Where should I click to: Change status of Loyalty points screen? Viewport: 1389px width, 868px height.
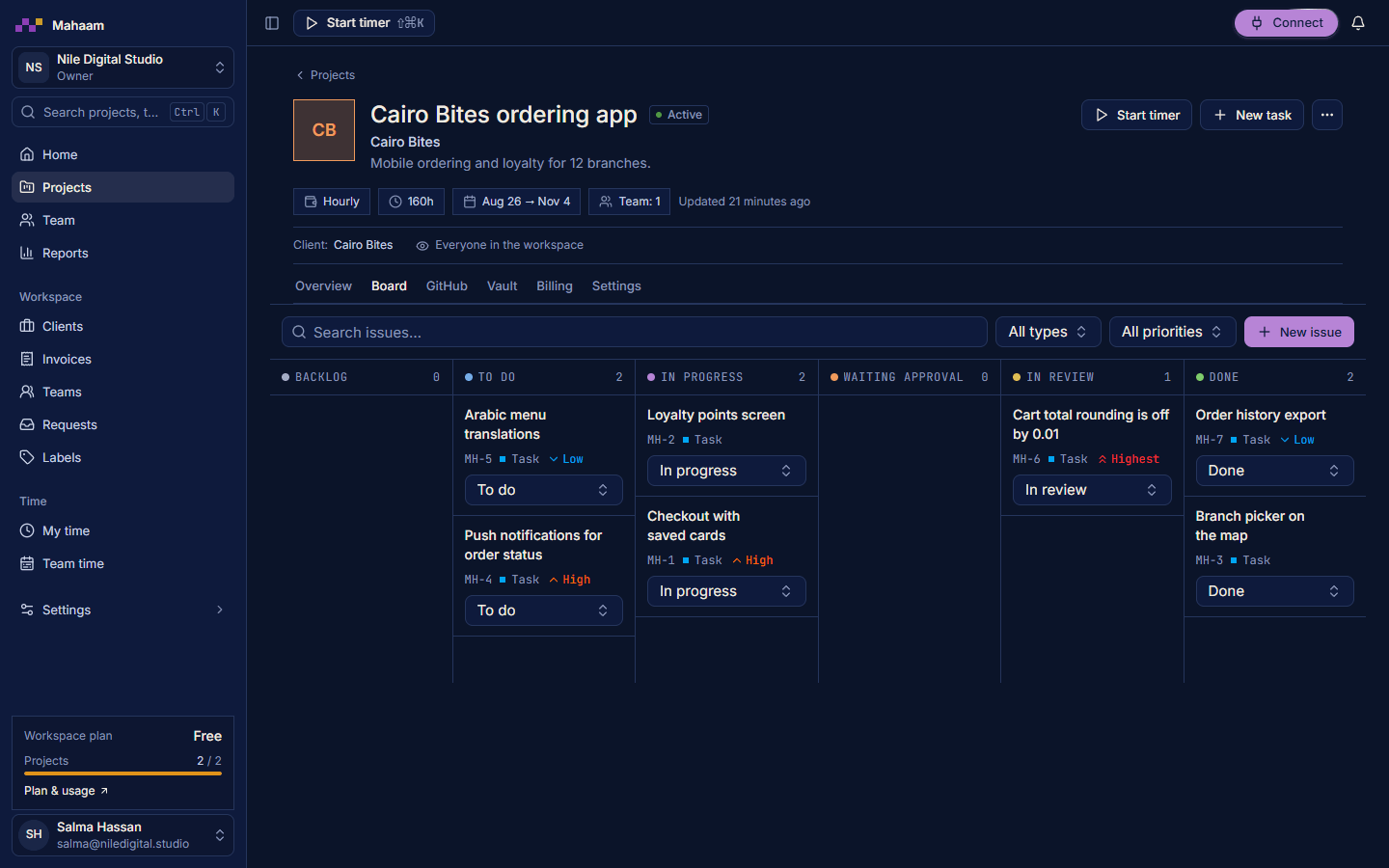coord(726,471)
